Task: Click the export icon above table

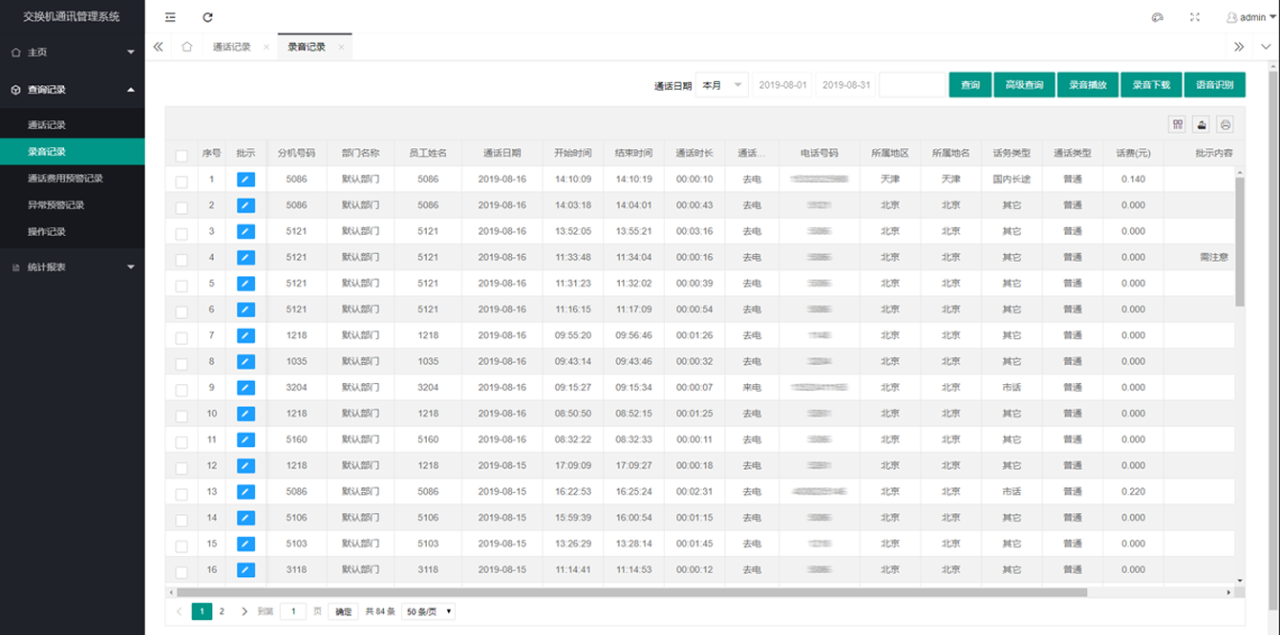Action: pos(1202,124)
